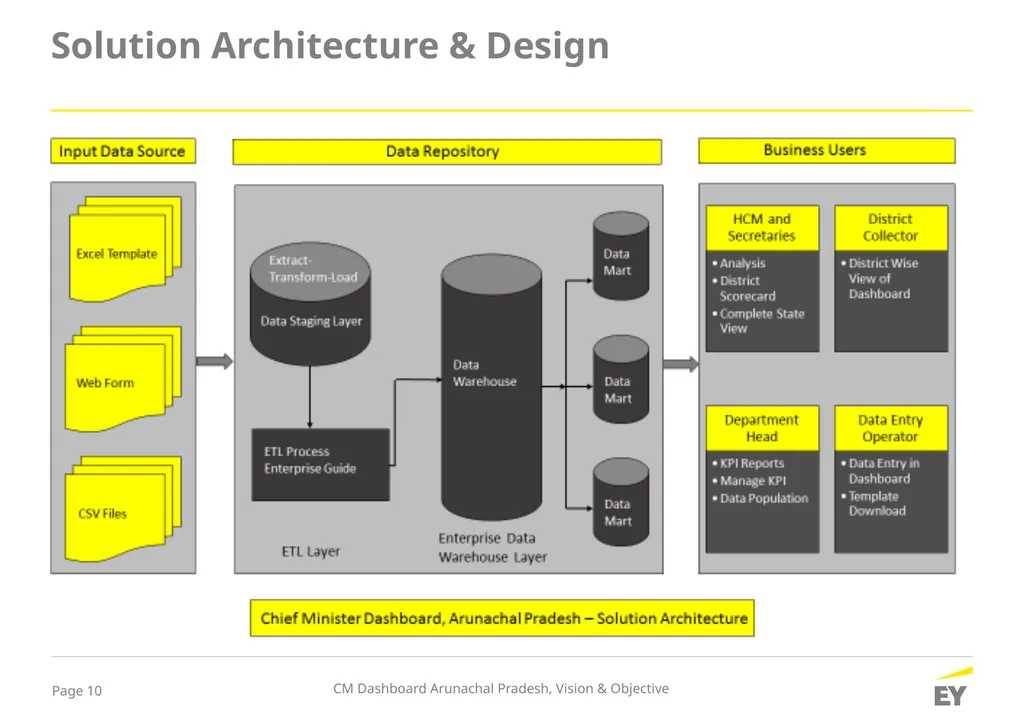This screenshot has width=1024, height=727.
Task: Select the 'District Collector' card header
Action: tap(891, 227)
